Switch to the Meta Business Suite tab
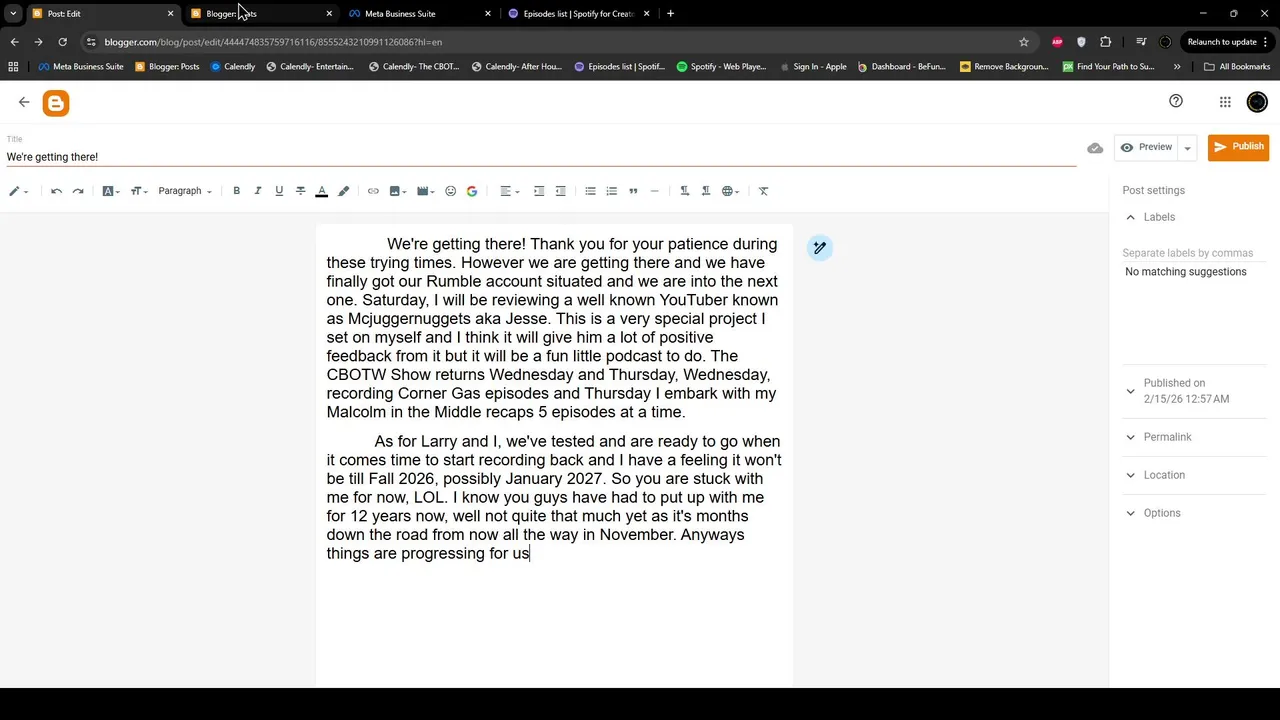Viewport: 1280px width, 720px height. (420, 14)
